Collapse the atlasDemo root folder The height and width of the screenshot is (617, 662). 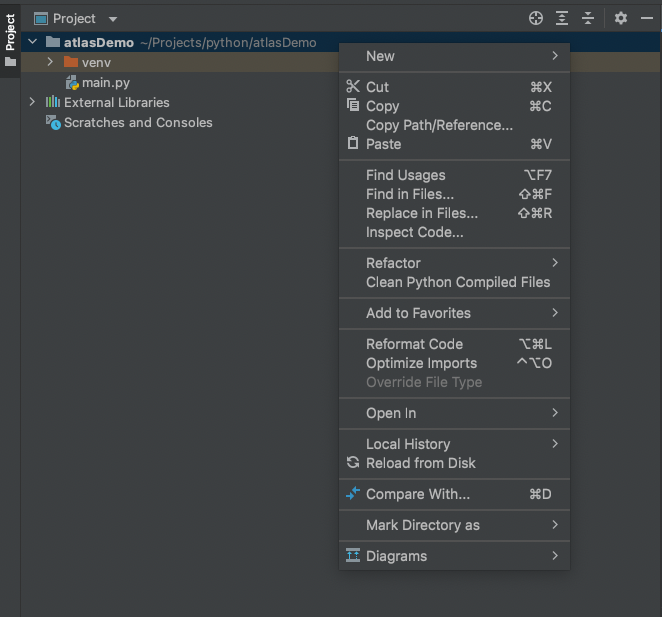(33, 42)
